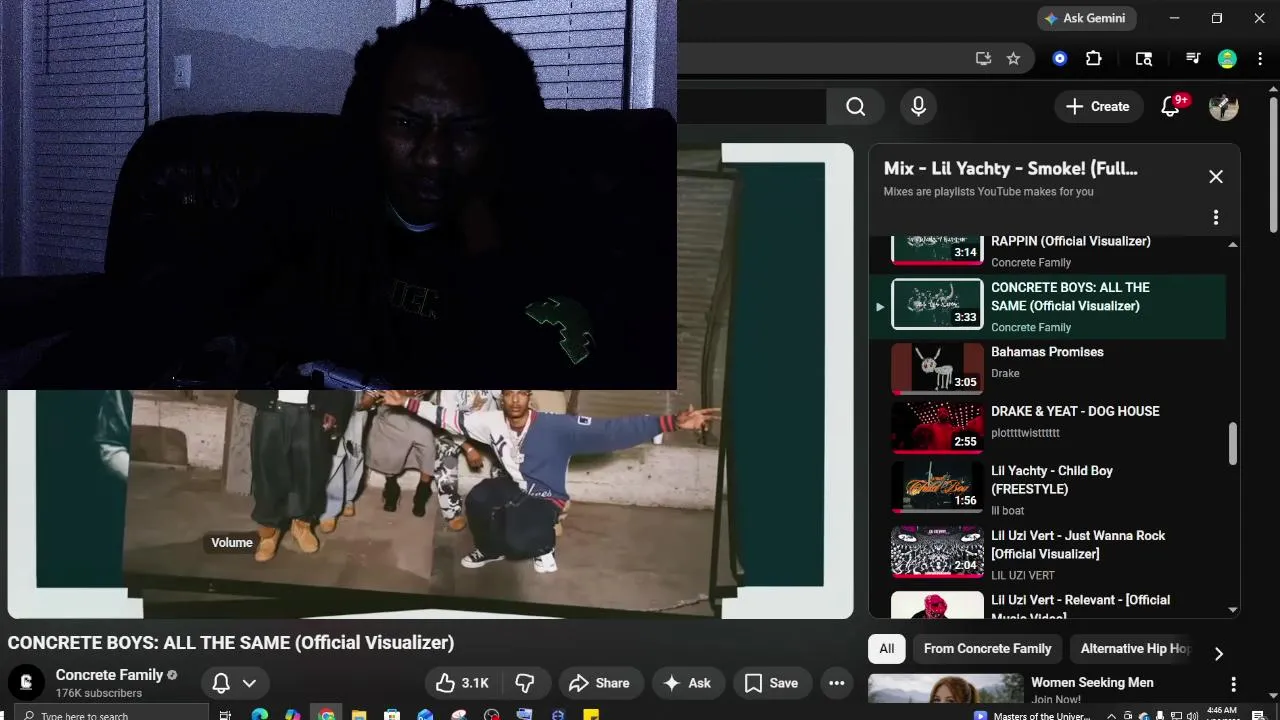
Task: Open Women Seeking Men ad options menu
Action: (x=1233, y=684)
